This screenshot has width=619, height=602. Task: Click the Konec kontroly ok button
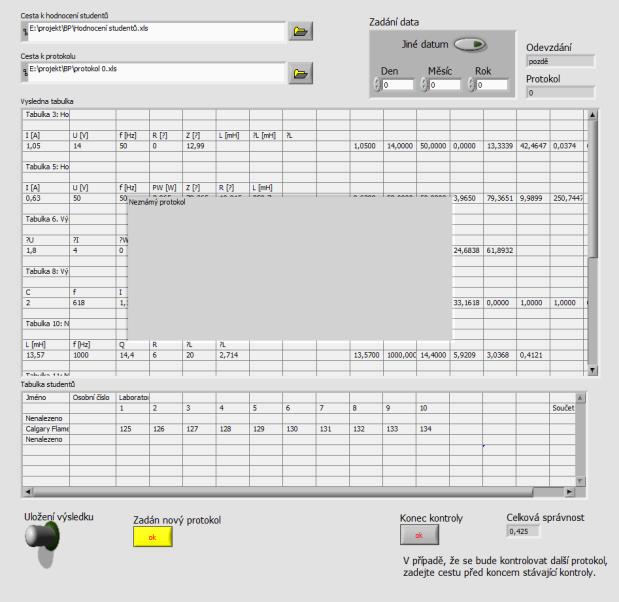point(419,535)
